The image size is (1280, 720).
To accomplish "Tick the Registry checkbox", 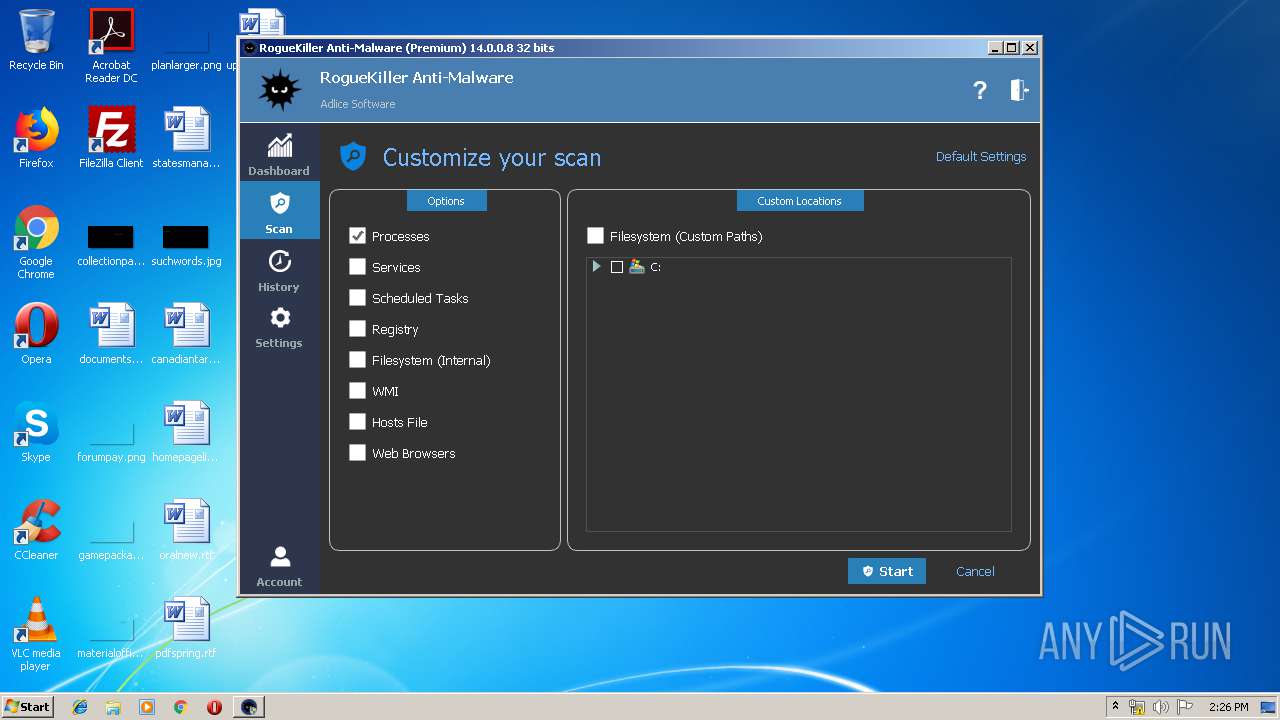I will 357,329.
